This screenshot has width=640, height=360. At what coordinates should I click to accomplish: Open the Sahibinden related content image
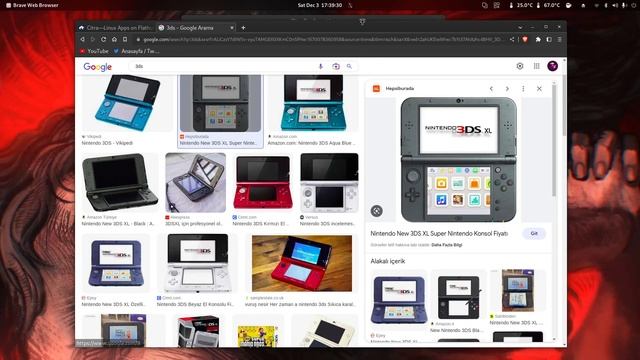coord(518,291)
